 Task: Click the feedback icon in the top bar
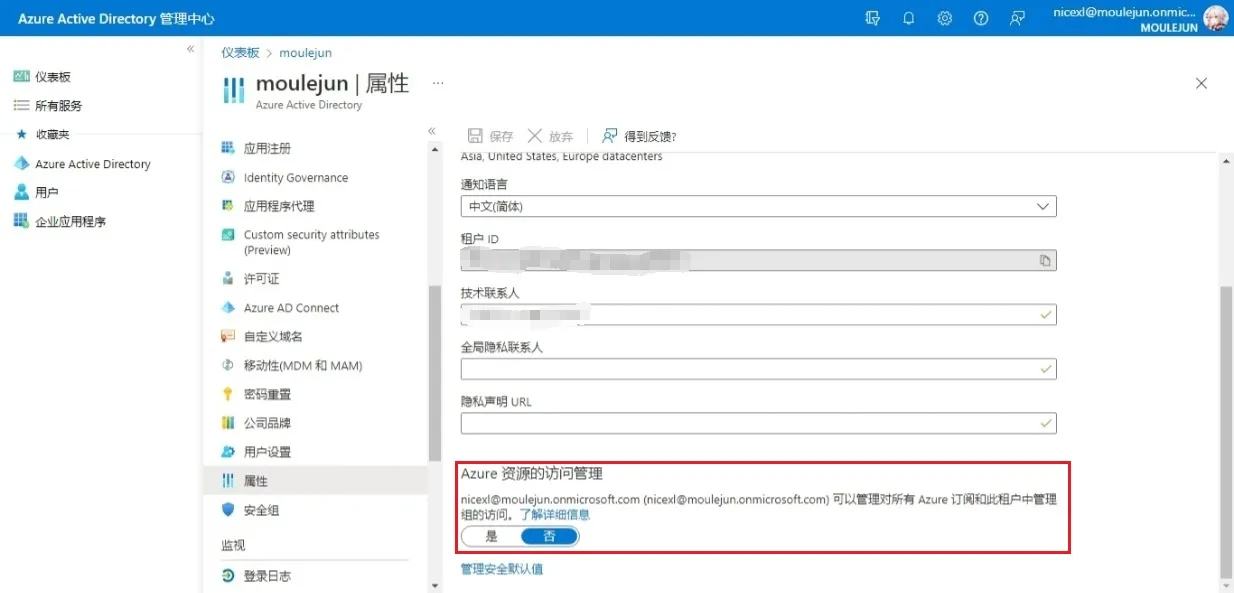(x=1017, y=18)
